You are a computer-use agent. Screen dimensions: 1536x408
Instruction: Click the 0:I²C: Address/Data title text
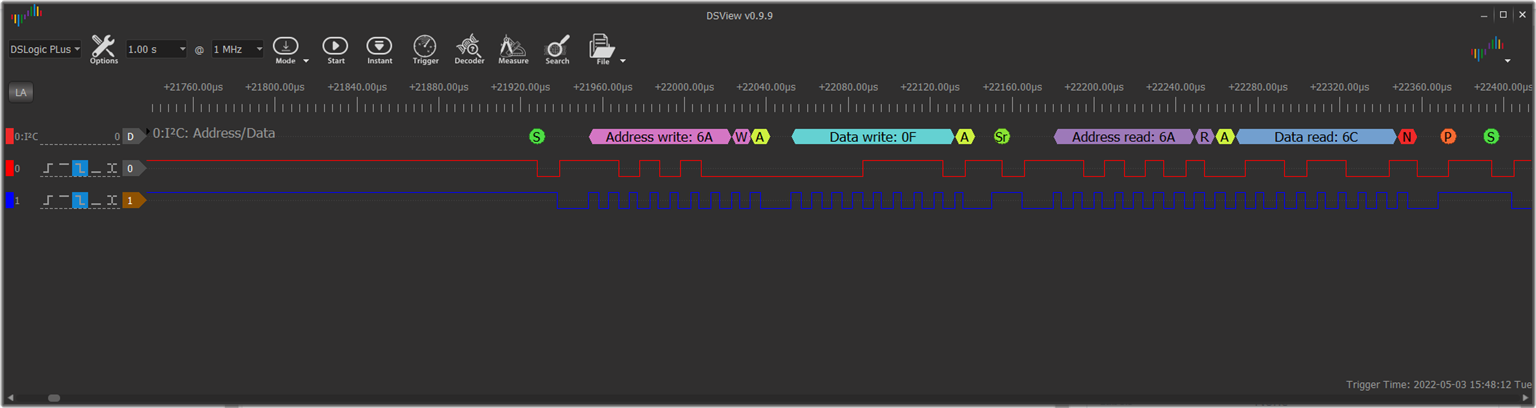click(x=214, y=133)
